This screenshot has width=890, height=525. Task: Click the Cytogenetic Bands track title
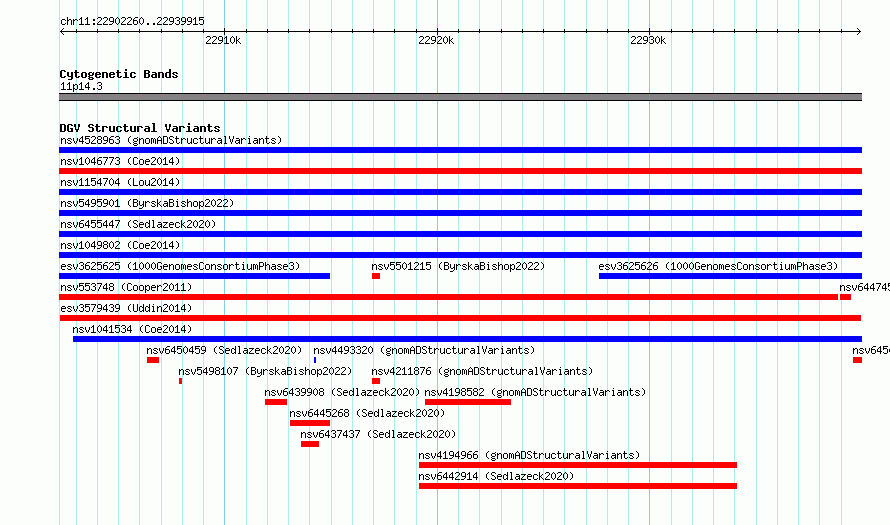point(119,74)
